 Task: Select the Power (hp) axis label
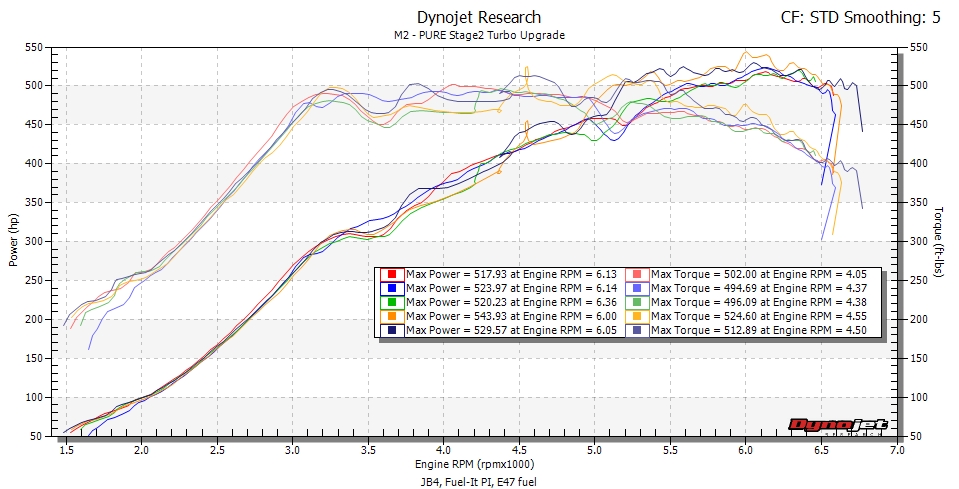tap(13, 242)
